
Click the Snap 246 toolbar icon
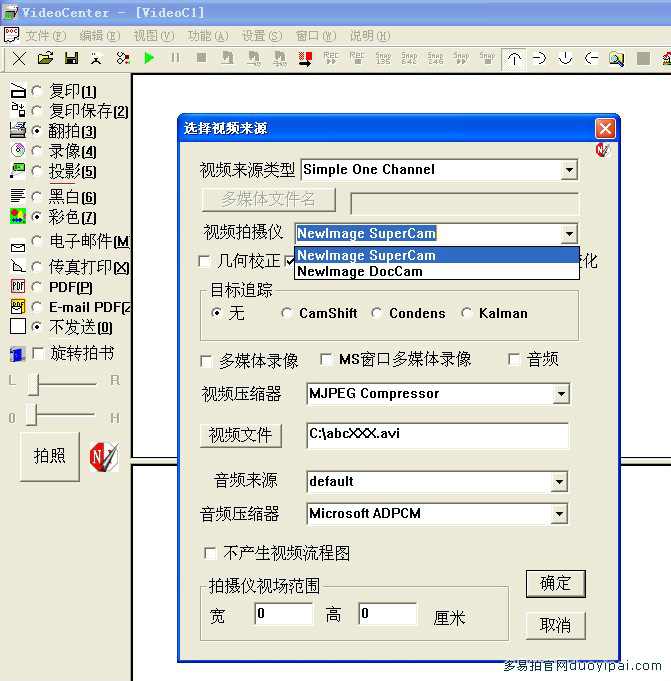[435, 58]
